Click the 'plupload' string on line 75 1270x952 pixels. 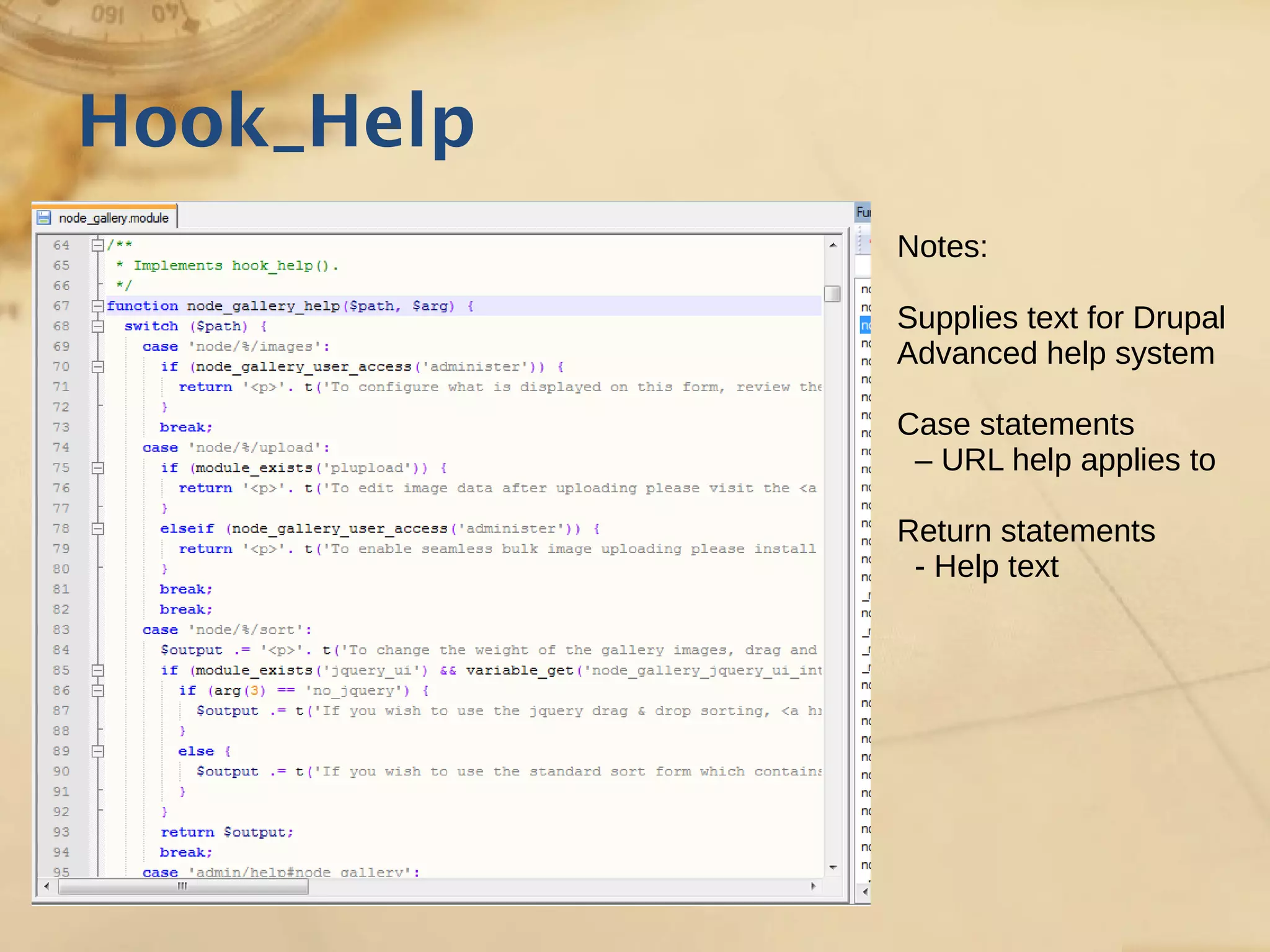coord(367,468)
